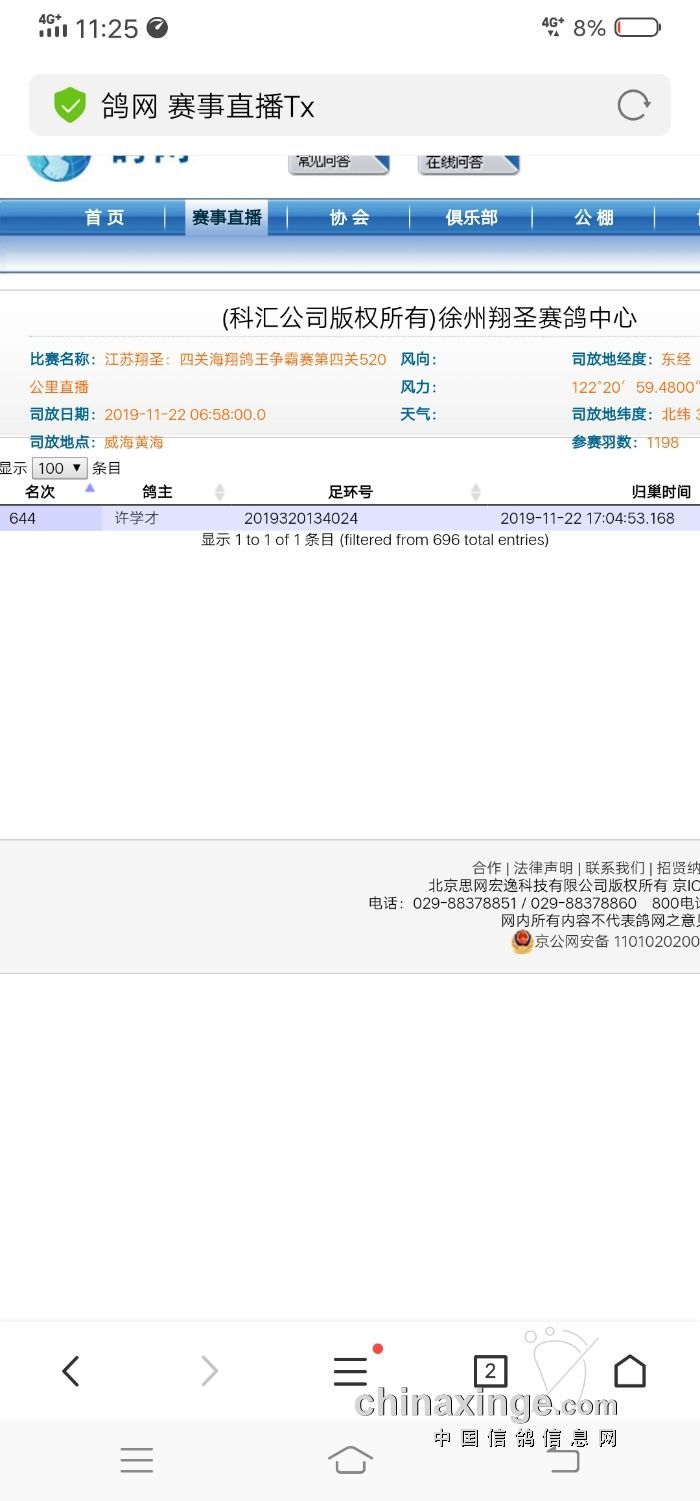Viewport: 700px width, 1501px height.
Task: Tap the green security shield icon
Action: tap(70, 105)
